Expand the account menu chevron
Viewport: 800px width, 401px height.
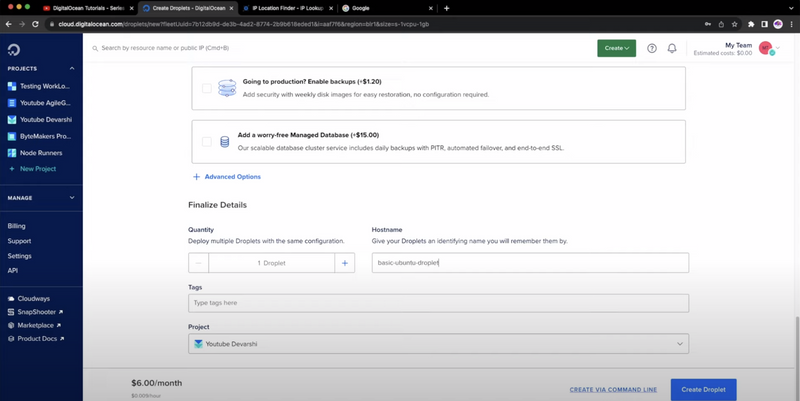pyautogui.click(x=778, y=48)
